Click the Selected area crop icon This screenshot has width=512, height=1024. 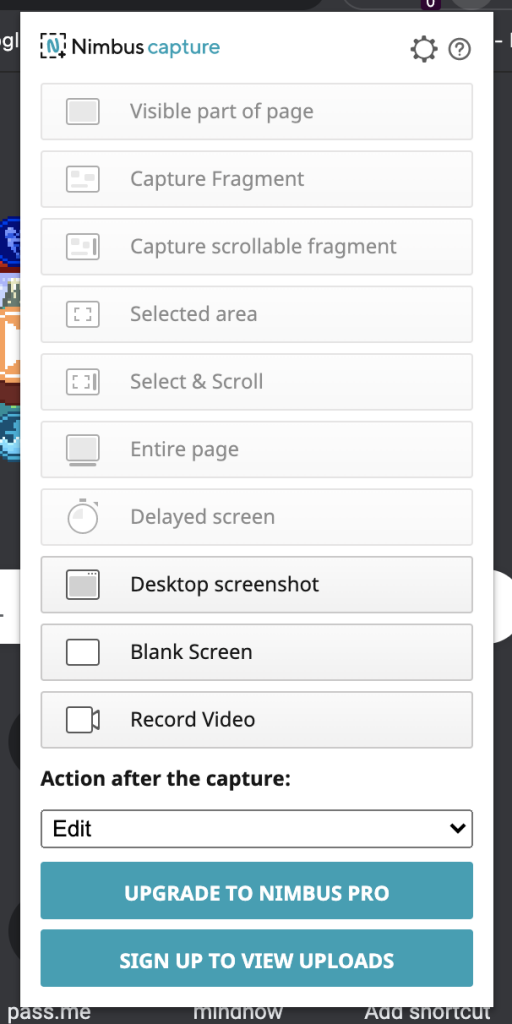(83, 314)
